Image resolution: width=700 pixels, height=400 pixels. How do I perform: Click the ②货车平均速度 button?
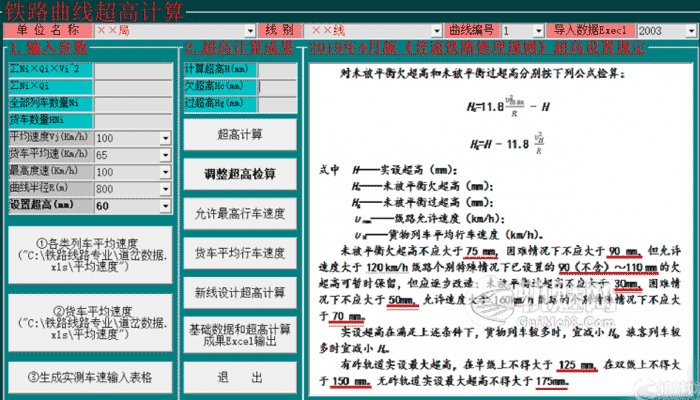90,323
